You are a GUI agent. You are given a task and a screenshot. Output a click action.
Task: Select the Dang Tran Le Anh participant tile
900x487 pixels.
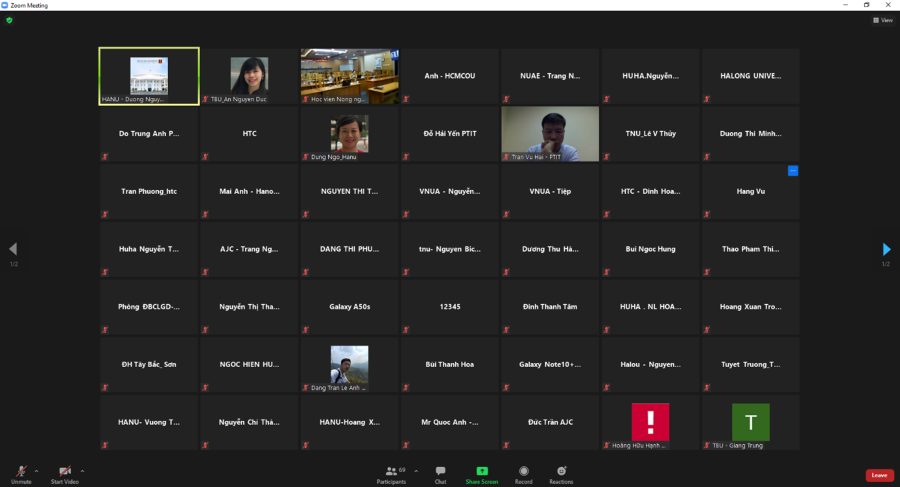(x=350, y=365)
